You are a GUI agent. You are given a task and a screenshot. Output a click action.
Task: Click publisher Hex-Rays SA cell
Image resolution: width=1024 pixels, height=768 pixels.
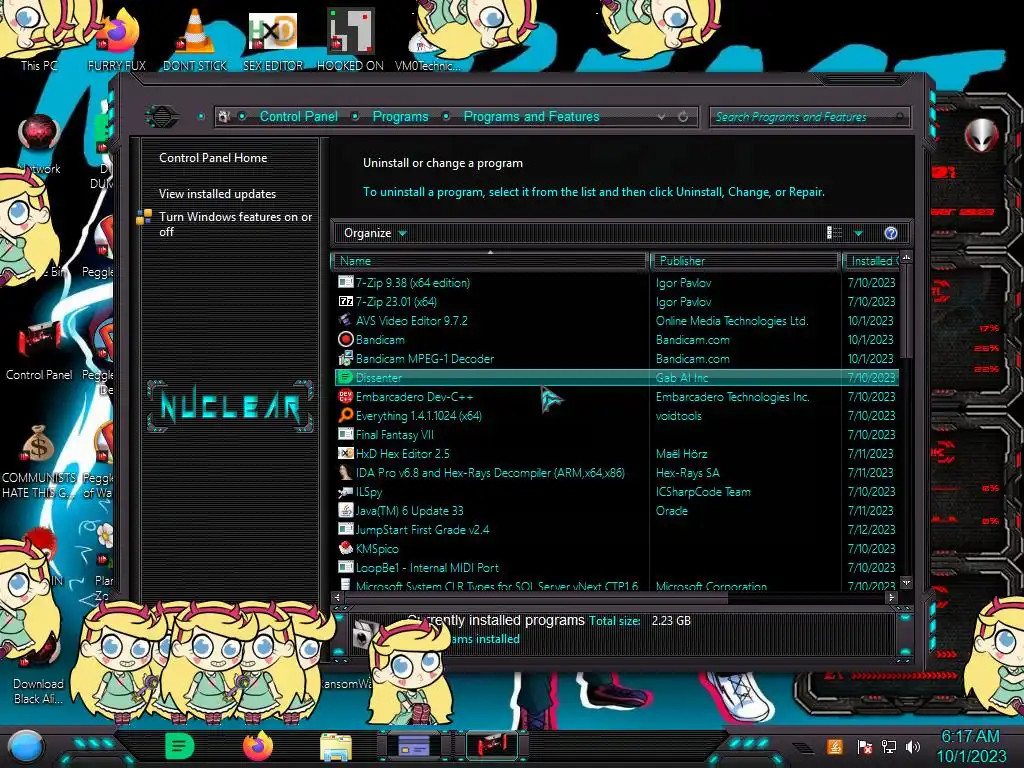[x=687, y=473]
